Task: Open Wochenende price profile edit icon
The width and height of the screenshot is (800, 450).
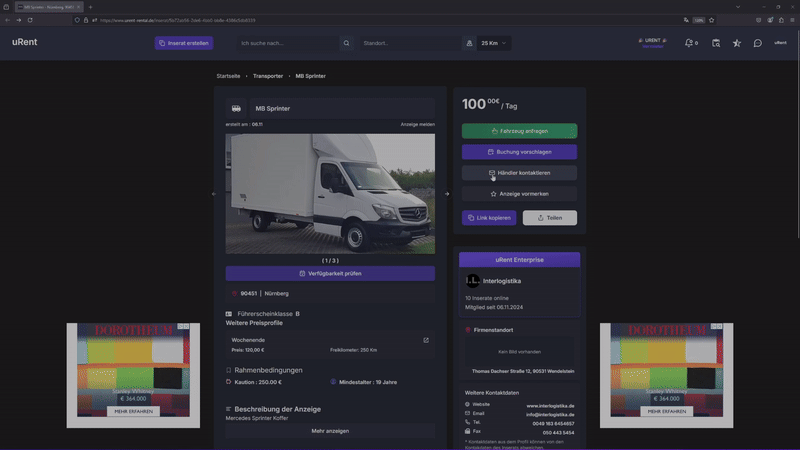Action: 426,340
